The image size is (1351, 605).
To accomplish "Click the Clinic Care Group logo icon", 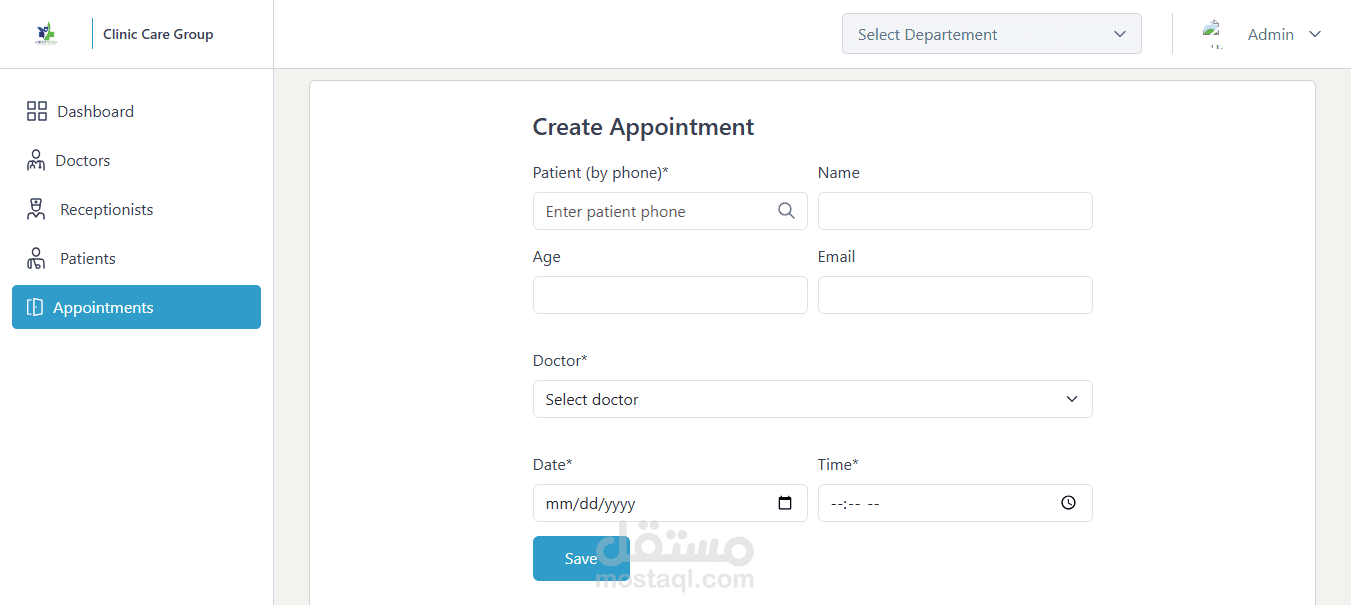I will point(46,34).
